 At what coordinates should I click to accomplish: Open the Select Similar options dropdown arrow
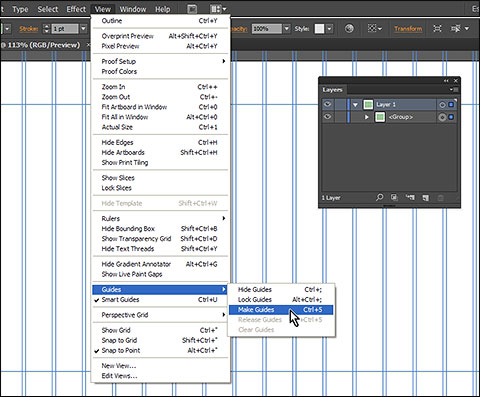[467, 29]
